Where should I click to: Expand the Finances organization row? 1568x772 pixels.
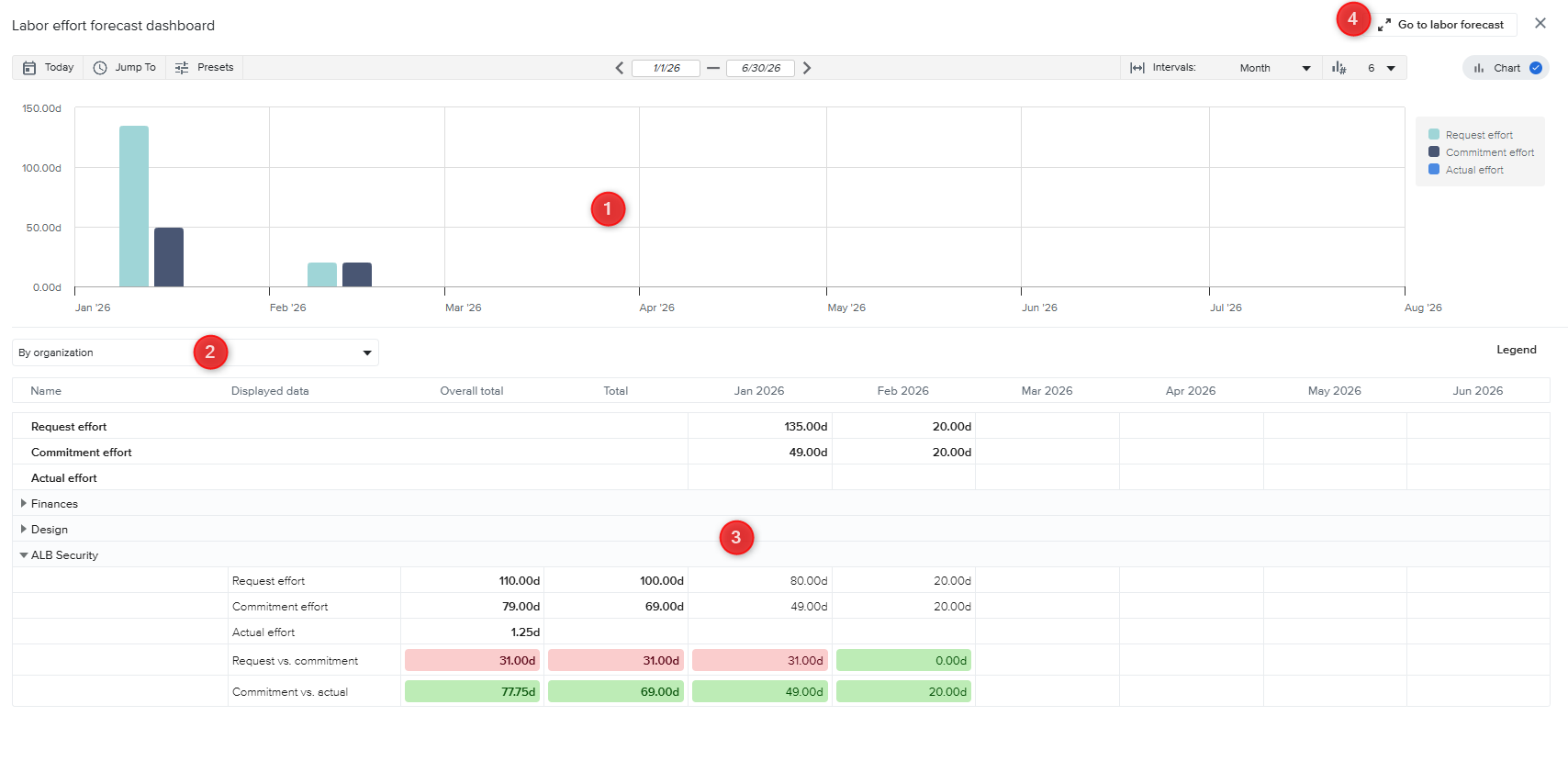tap(24, 503)
